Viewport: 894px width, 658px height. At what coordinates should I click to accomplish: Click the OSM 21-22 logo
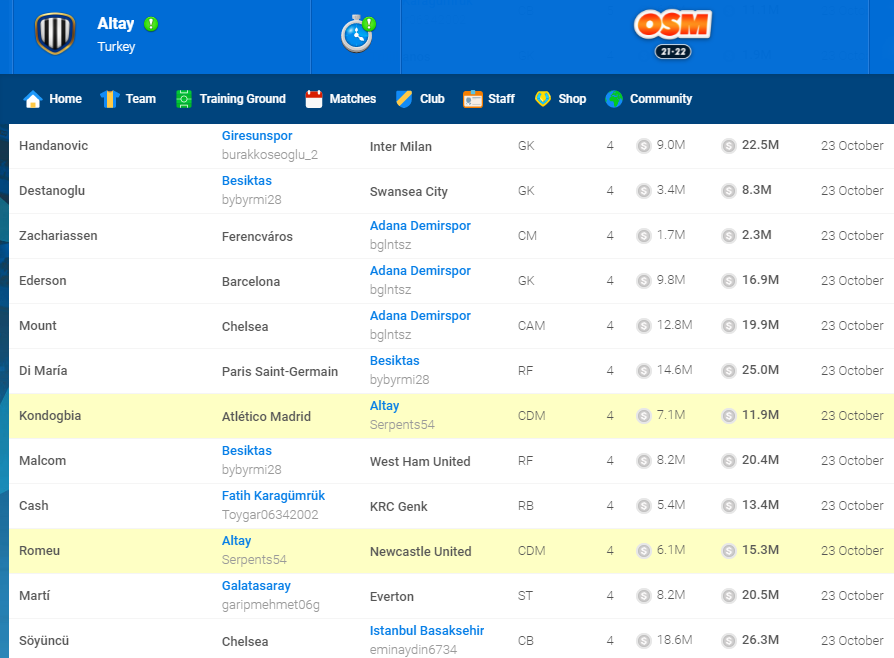click(x=673, y=34)
